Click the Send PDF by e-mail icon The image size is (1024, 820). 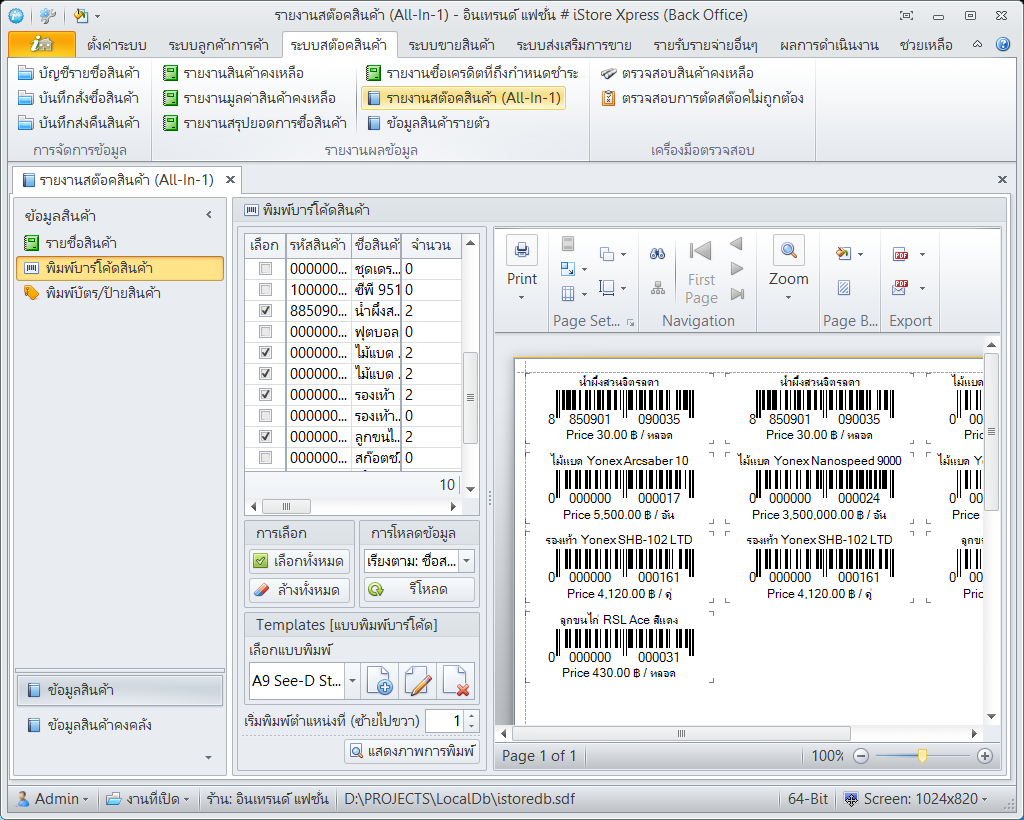[x=900, y=287]
